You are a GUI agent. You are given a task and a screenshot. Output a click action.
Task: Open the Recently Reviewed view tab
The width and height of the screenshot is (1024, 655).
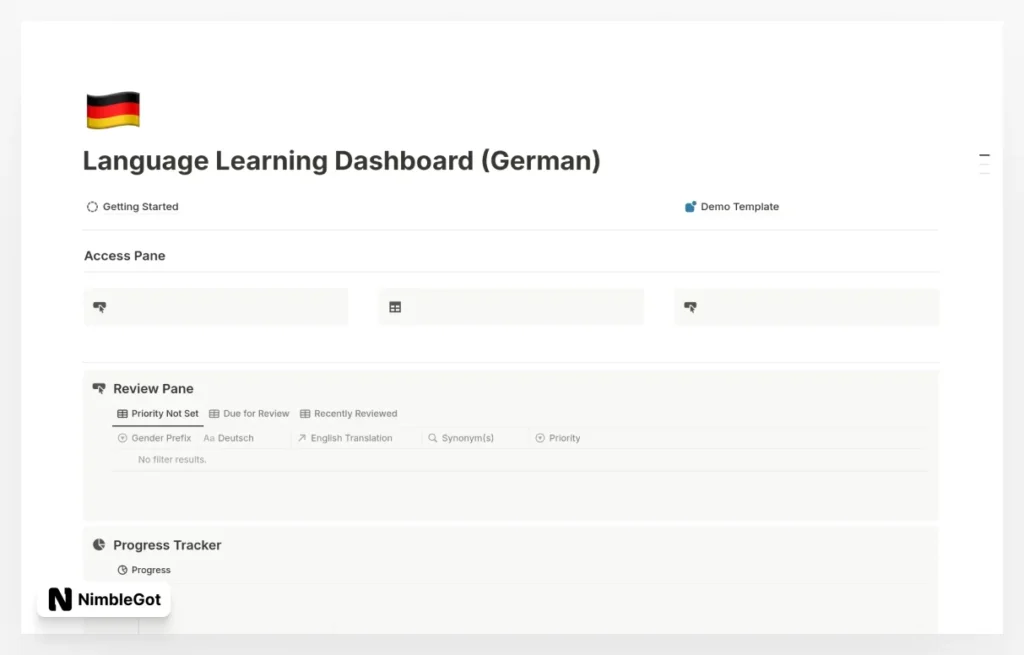(x=348, y=413)
